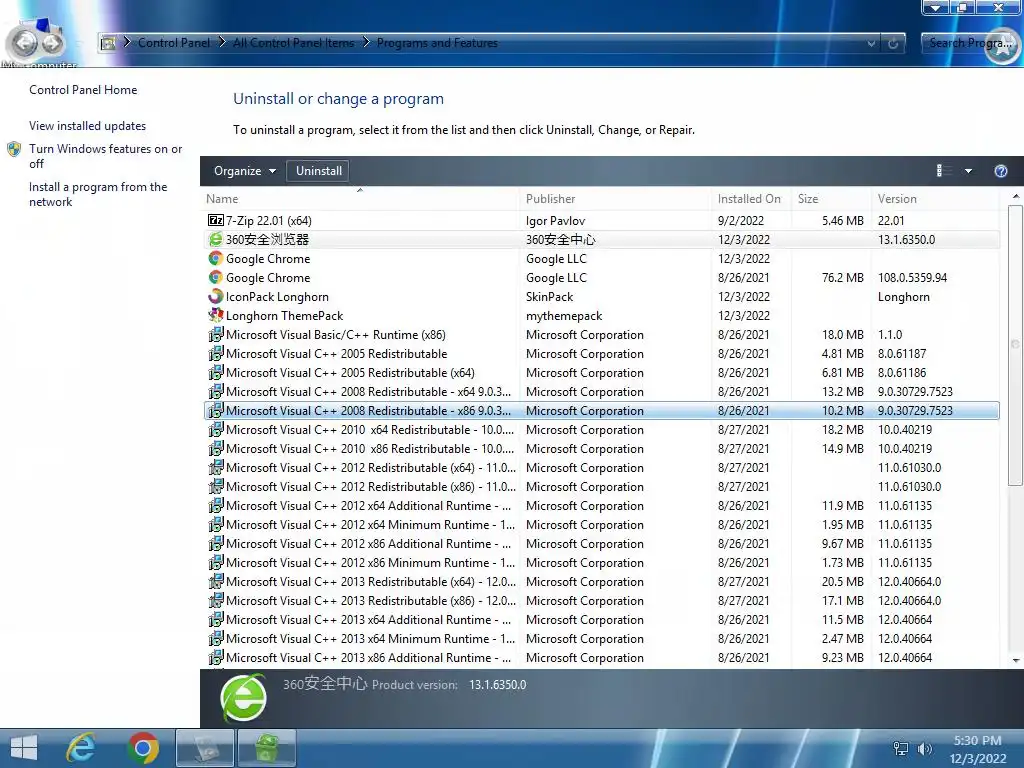Image resolution: width=1024 pixels, height=768 pixels.
Task: Click the Back navigation arrow
Action: tap(25, 43)
